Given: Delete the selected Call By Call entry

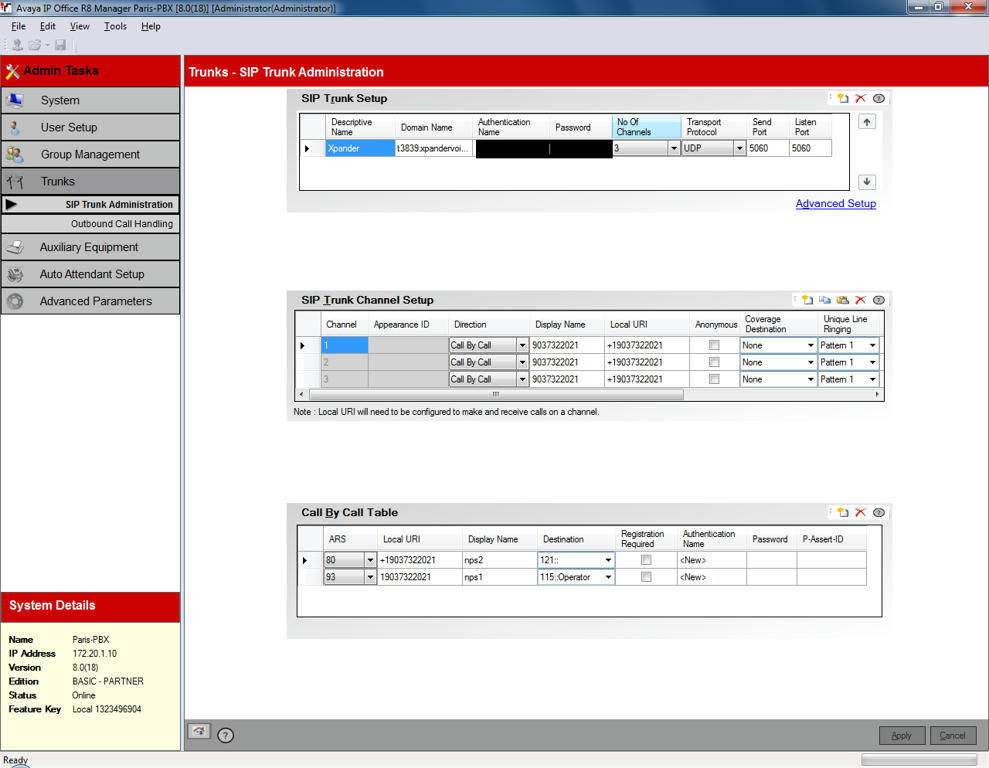Looking at the screenshot, I should click(860, 513).
